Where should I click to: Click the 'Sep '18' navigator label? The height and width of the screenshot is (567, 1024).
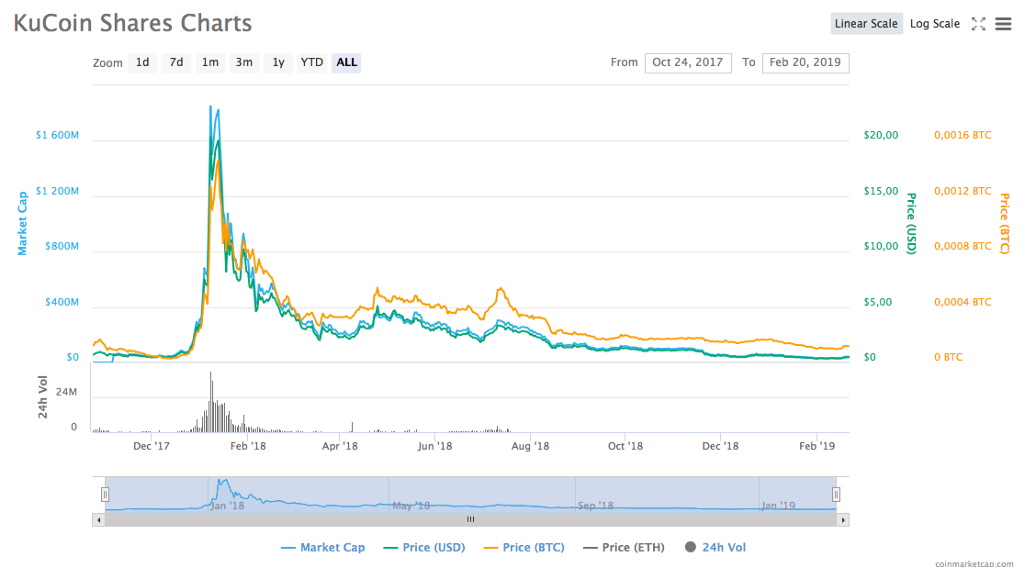pos(596,506)
